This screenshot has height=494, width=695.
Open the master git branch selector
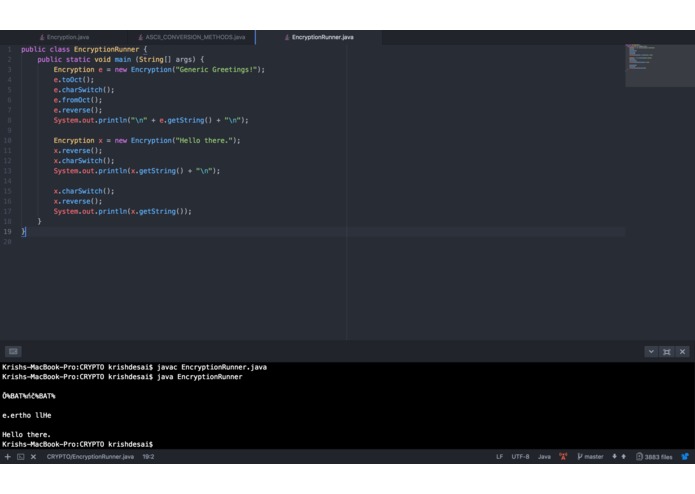(x=590, y=456)
